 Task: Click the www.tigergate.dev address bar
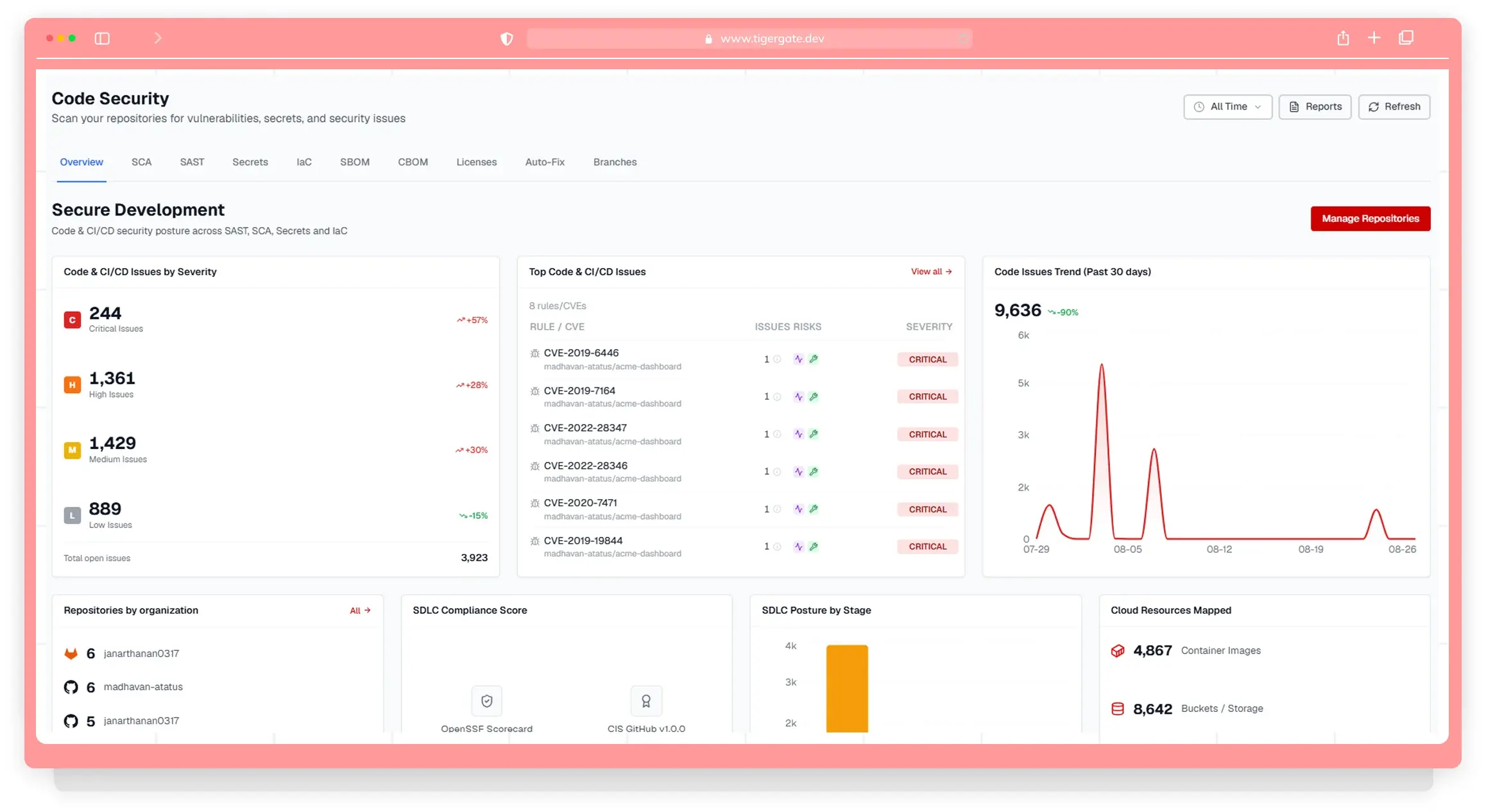(x=749, y=38)
